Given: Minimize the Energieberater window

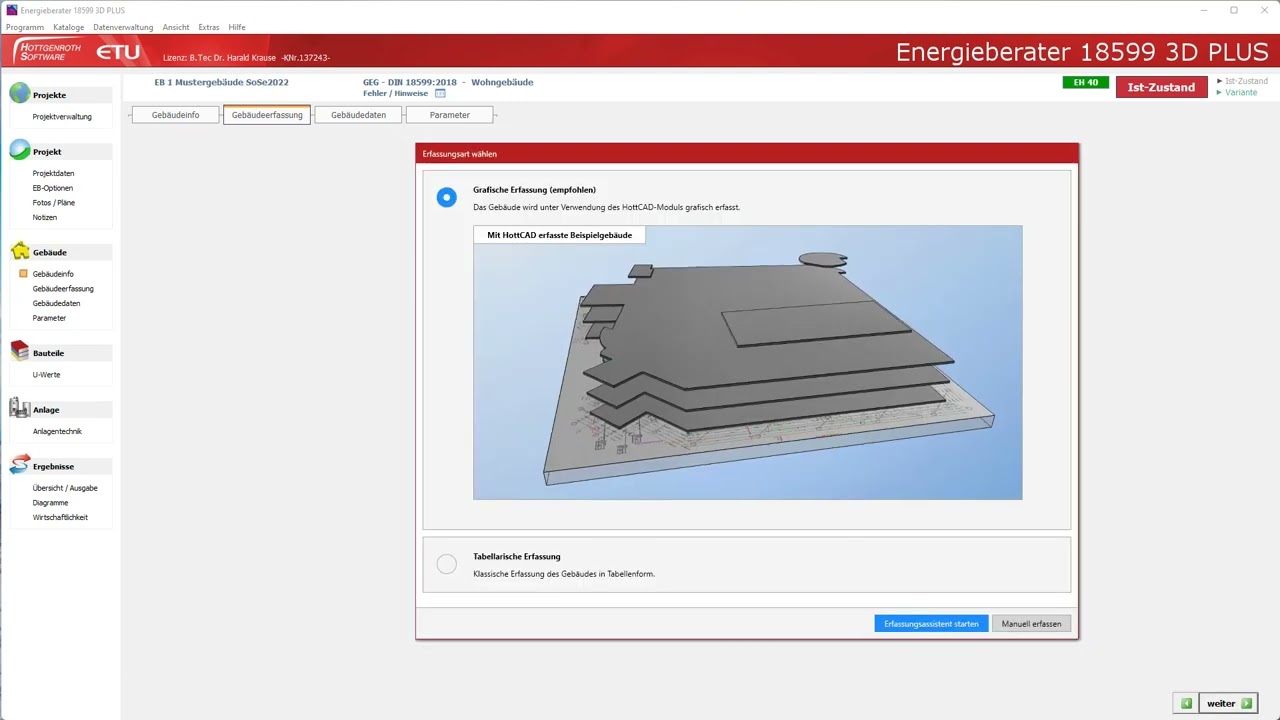Looking at the screenshot, I should tap(1204, 10).
